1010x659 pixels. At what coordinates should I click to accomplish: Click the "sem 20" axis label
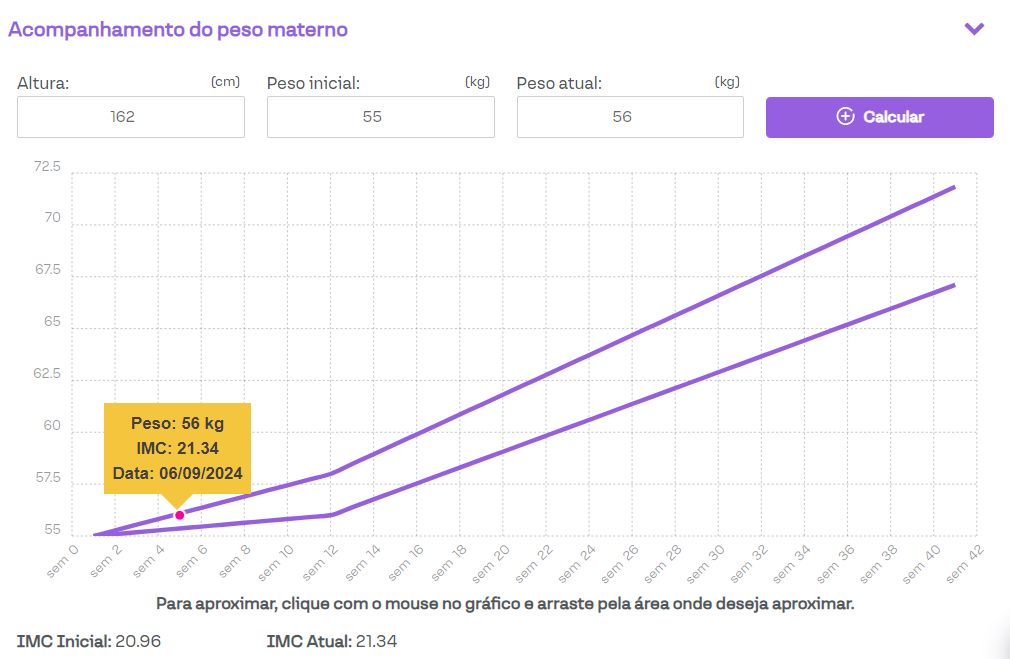[489, 564]
